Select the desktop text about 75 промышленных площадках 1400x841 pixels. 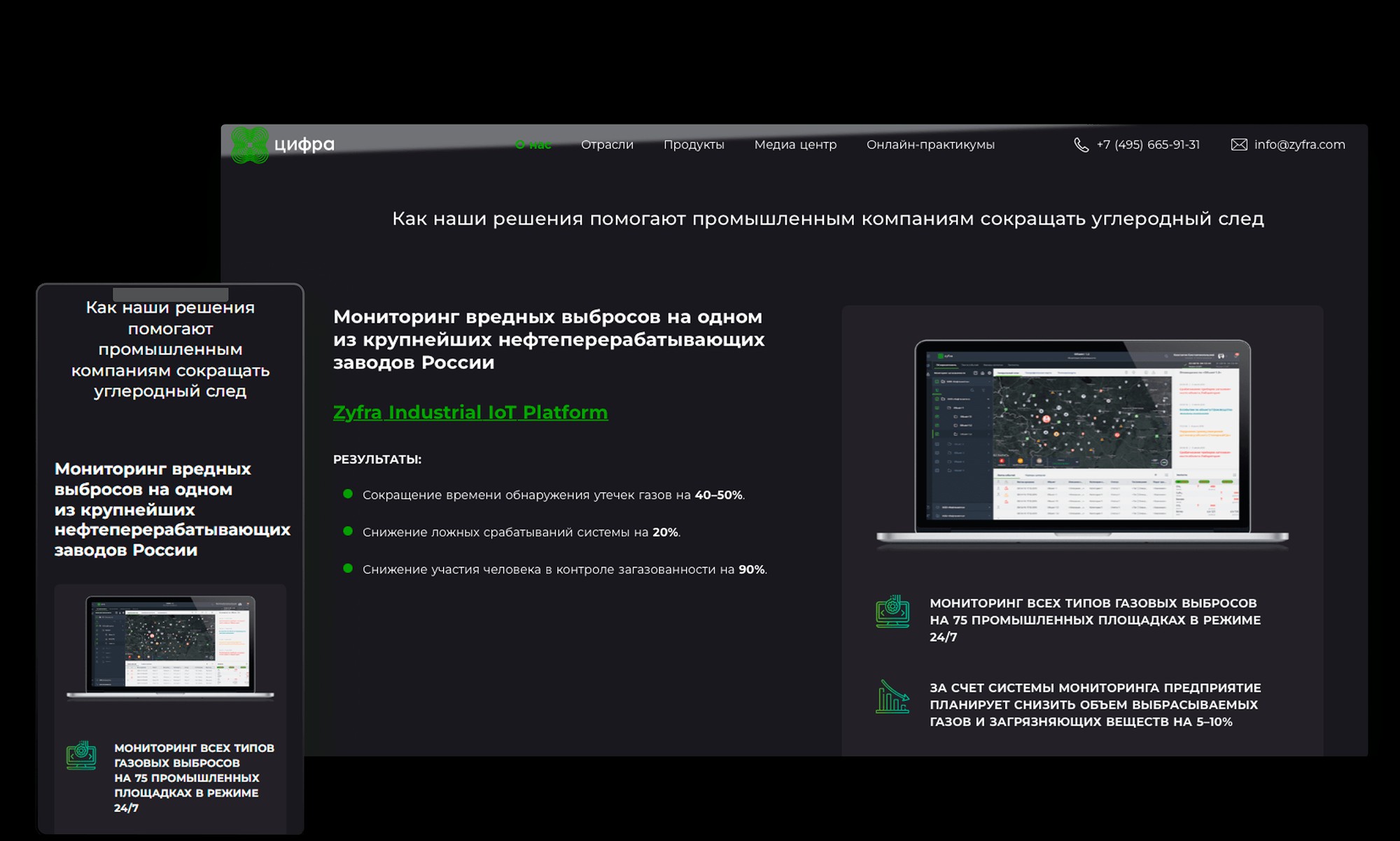pyautogui.click(x=1095, y=620)
